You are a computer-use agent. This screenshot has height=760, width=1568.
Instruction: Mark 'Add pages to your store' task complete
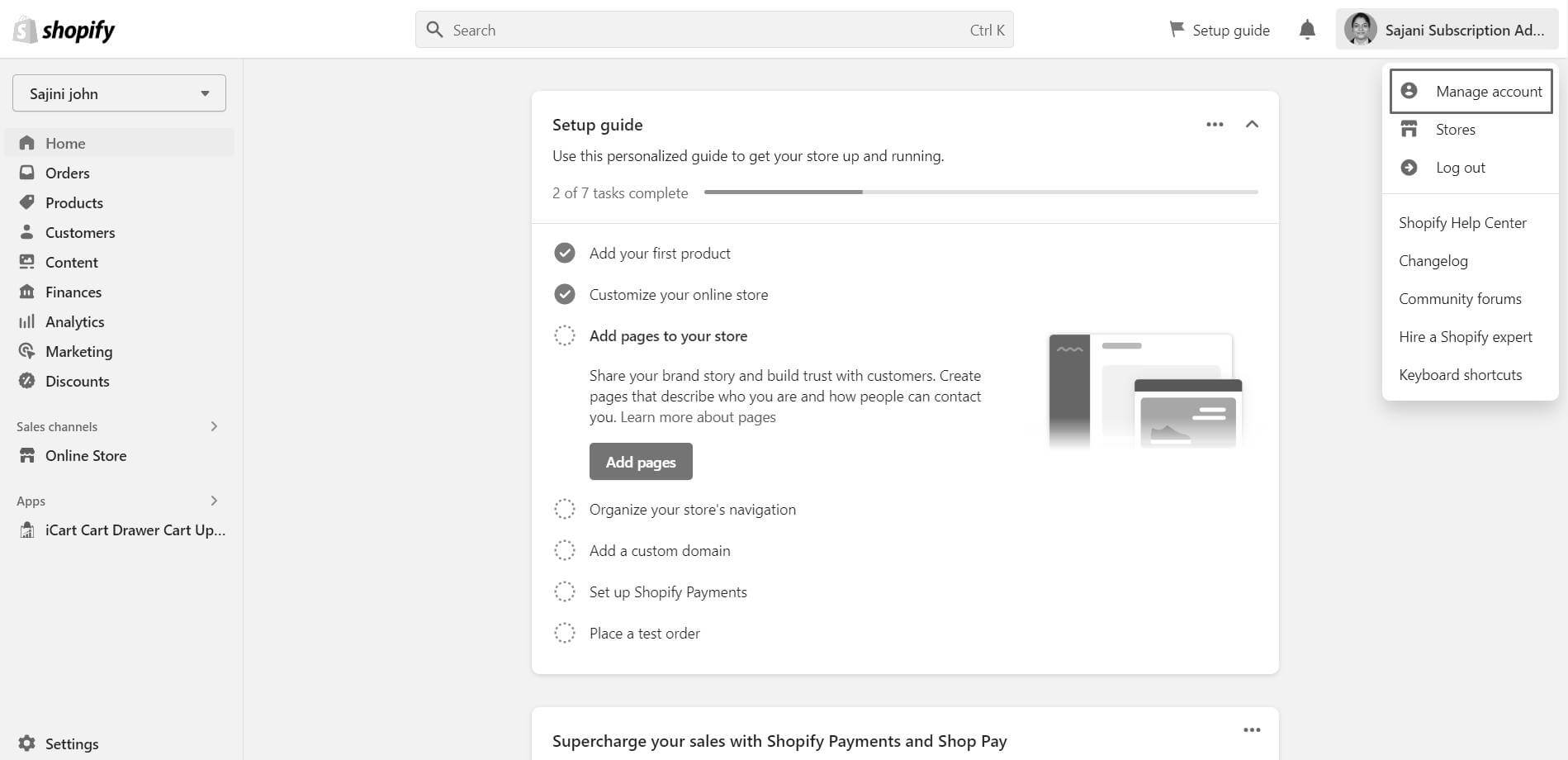[x=564, y=335]
